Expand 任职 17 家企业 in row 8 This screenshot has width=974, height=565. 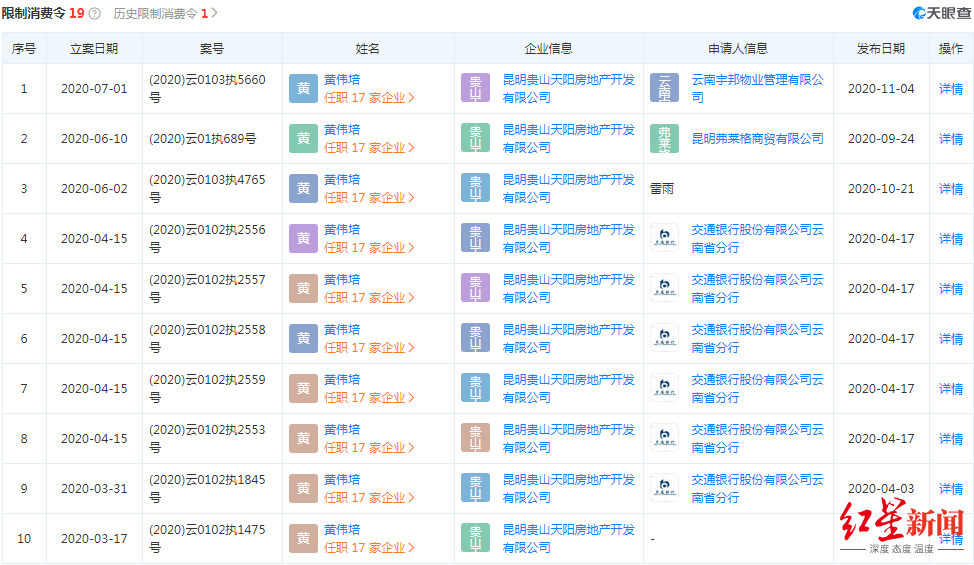click(x=369, y=448)
